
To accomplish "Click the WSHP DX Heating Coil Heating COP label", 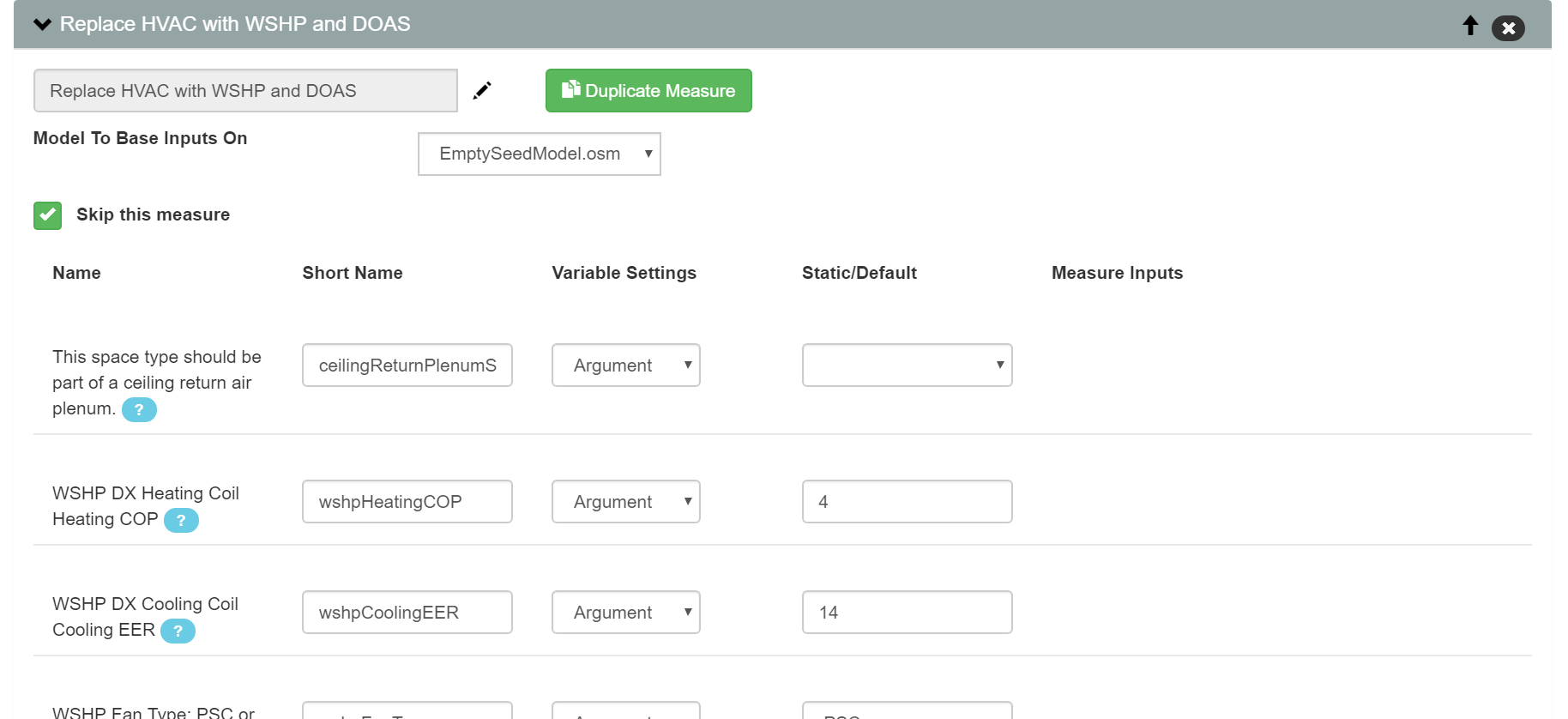I will point(146,506).
